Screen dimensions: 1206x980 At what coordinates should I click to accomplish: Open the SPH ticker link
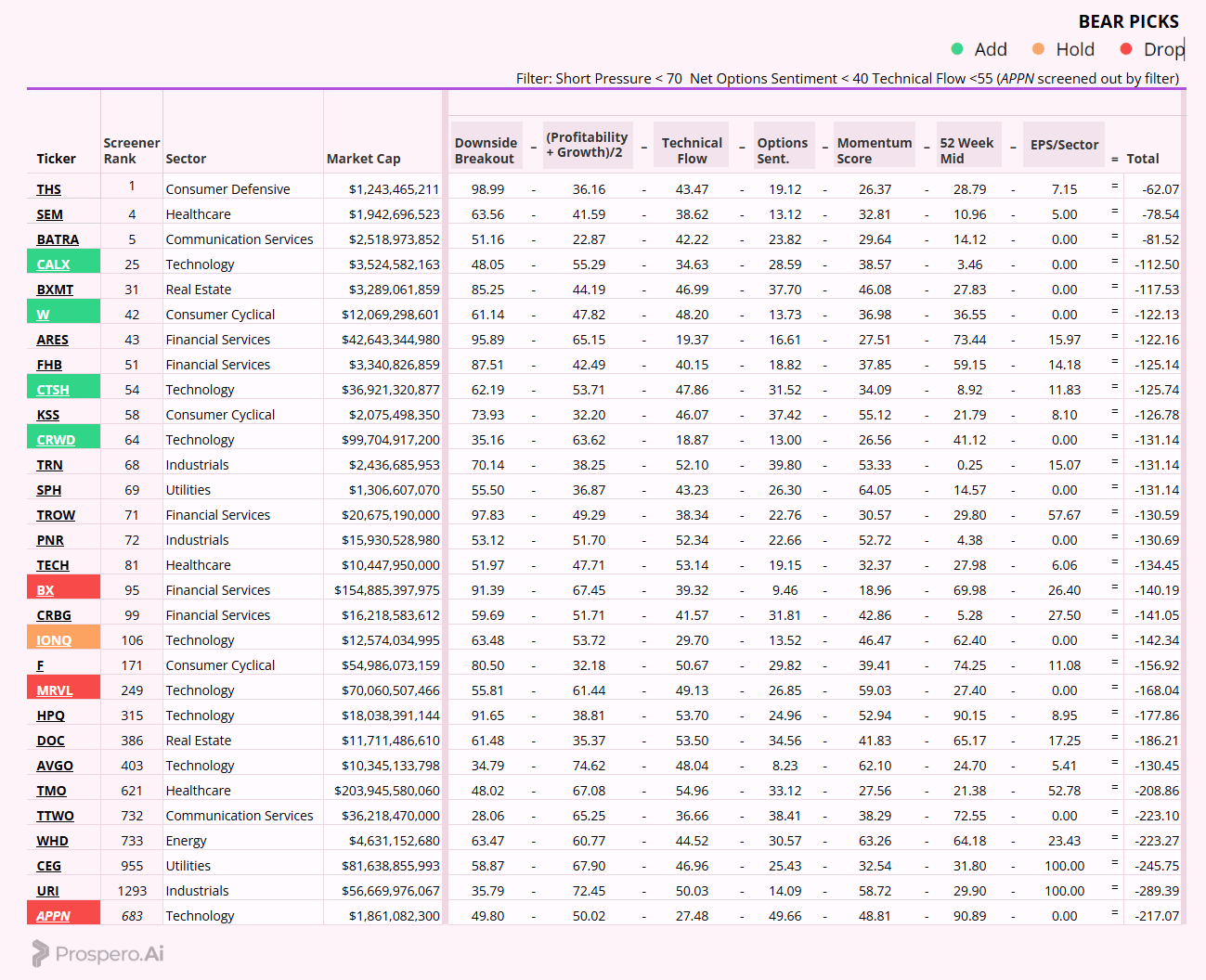(49, 490)
